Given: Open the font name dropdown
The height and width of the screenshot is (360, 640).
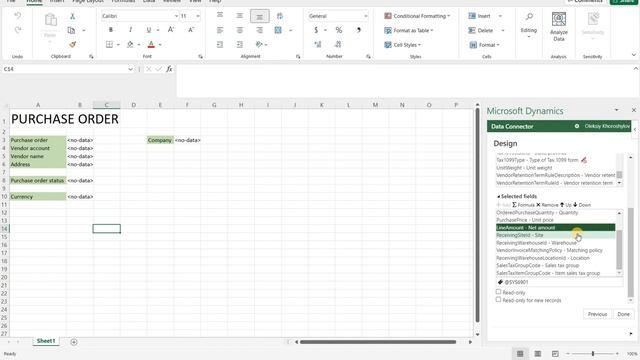Looking at the screenshot, I should (176, 16).
